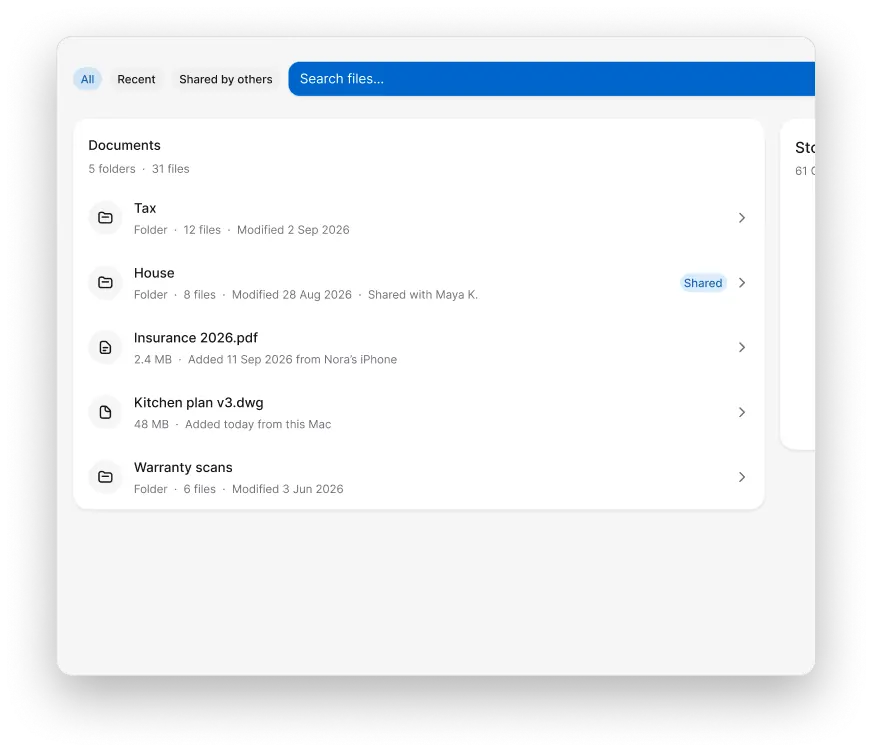Click the House folder icon
The width and height of the screenshot is (872, 752).
(105, 283)
